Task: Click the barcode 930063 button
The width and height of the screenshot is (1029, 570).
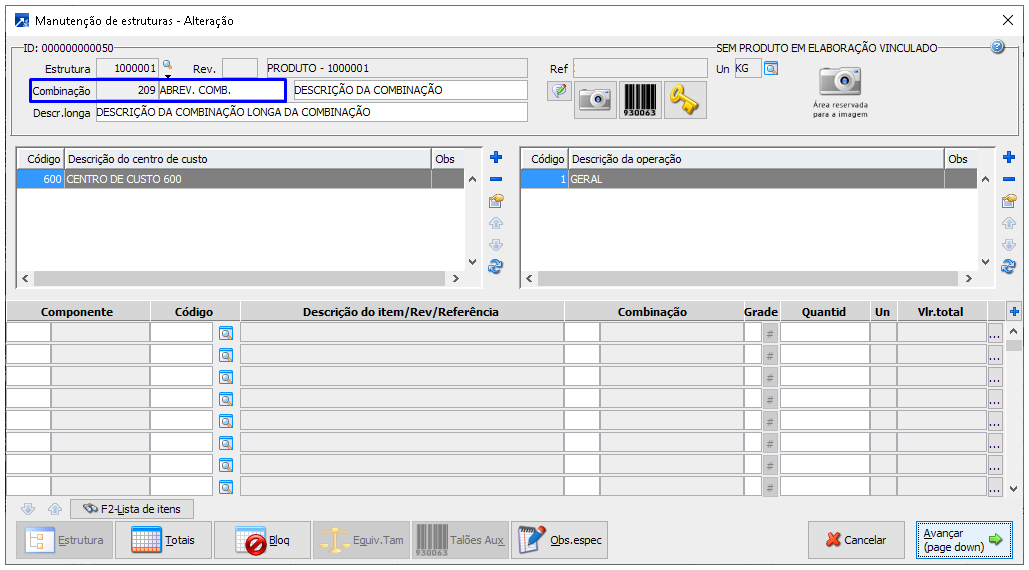Action: pyautogui.click(x=640, y=100)
